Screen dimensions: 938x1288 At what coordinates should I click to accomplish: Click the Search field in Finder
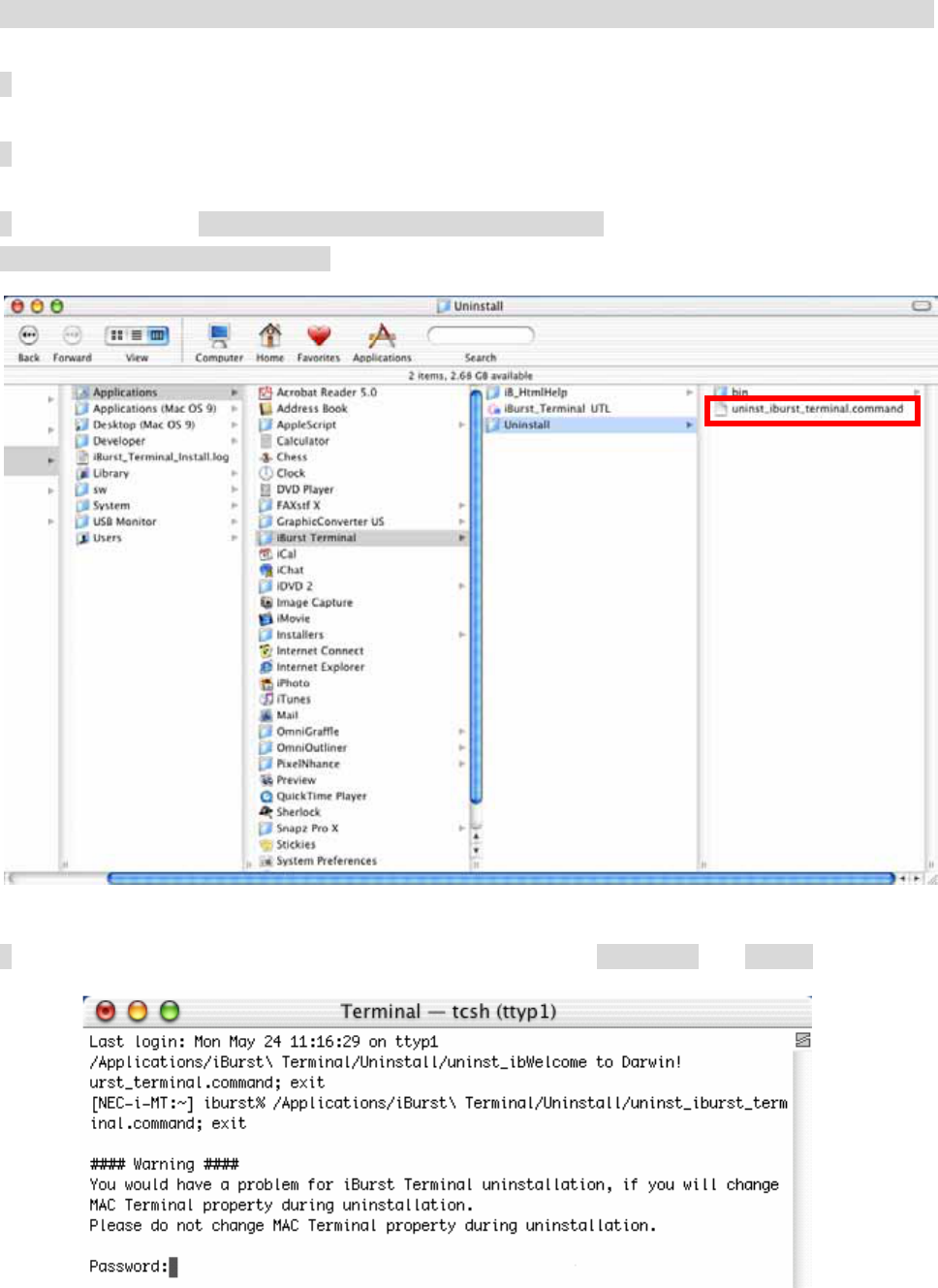click(481, 335)
